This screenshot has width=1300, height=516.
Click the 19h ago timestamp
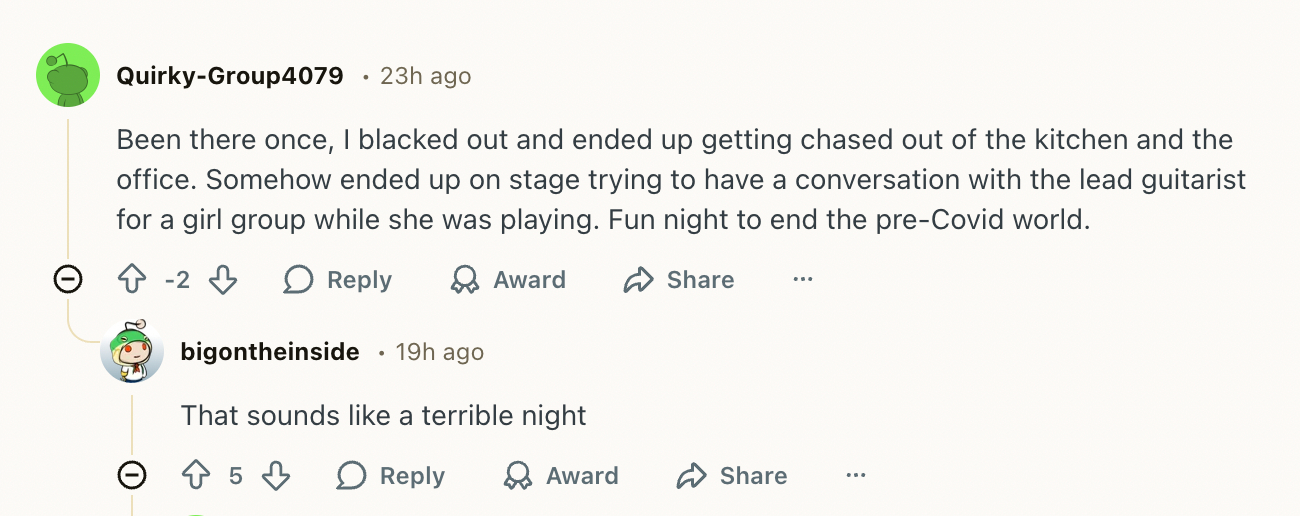point(440,352)
